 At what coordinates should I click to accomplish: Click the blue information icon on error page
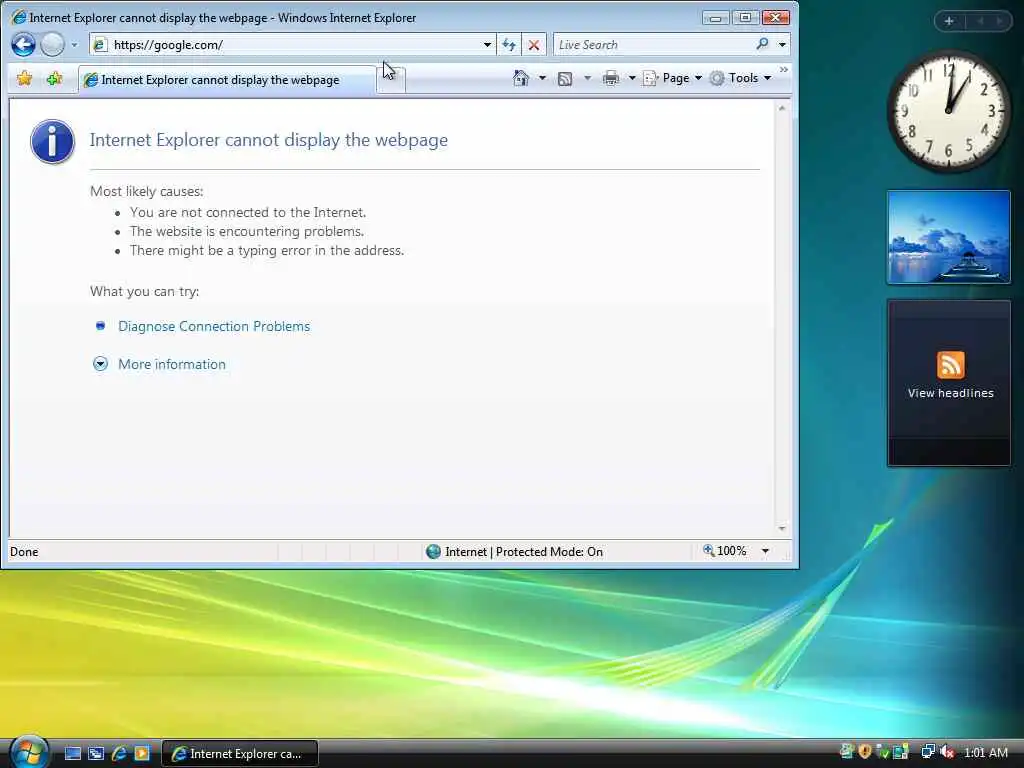[52, 141]
